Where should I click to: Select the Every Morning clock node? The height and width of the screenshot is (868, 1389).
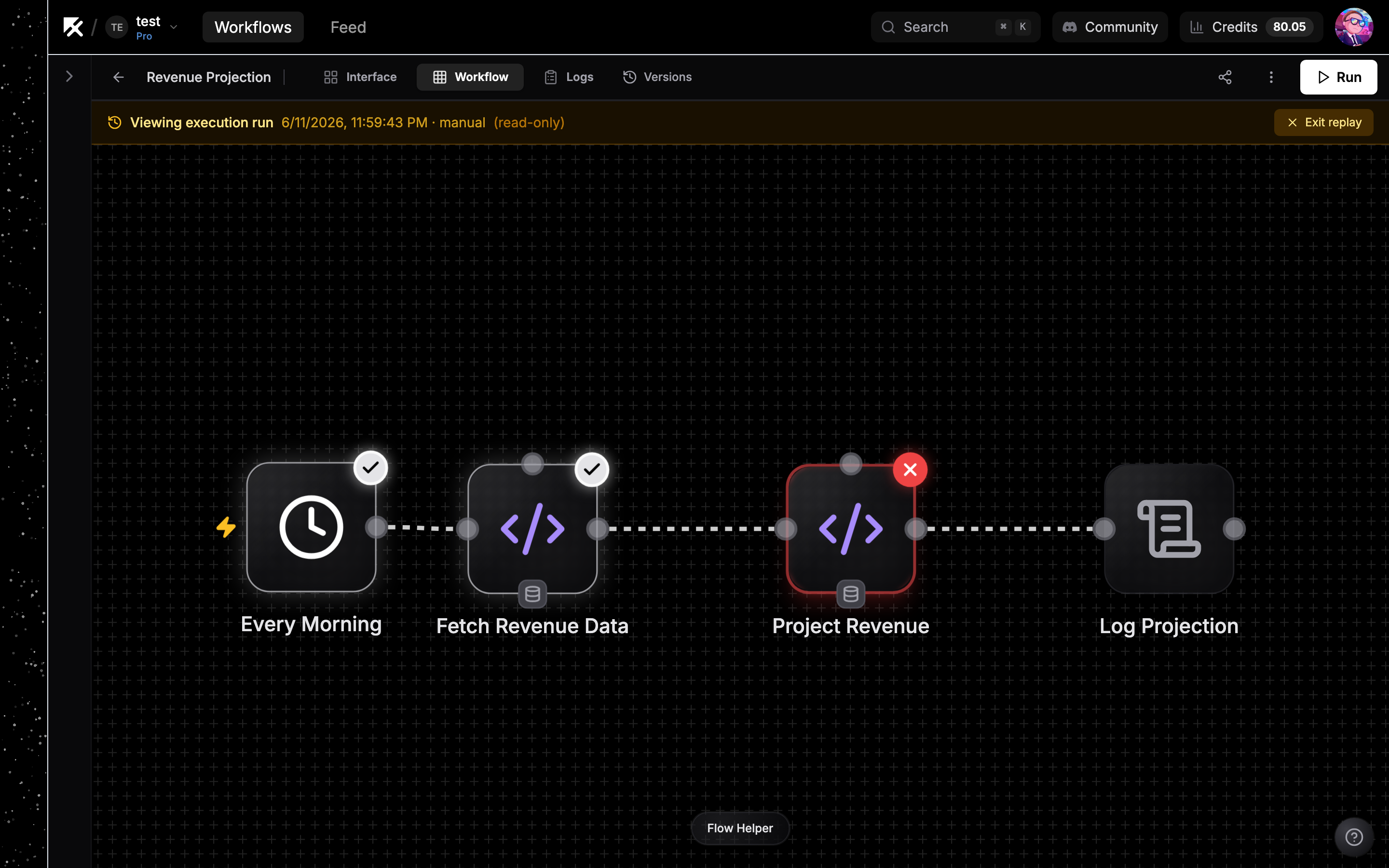click(311, 527)
